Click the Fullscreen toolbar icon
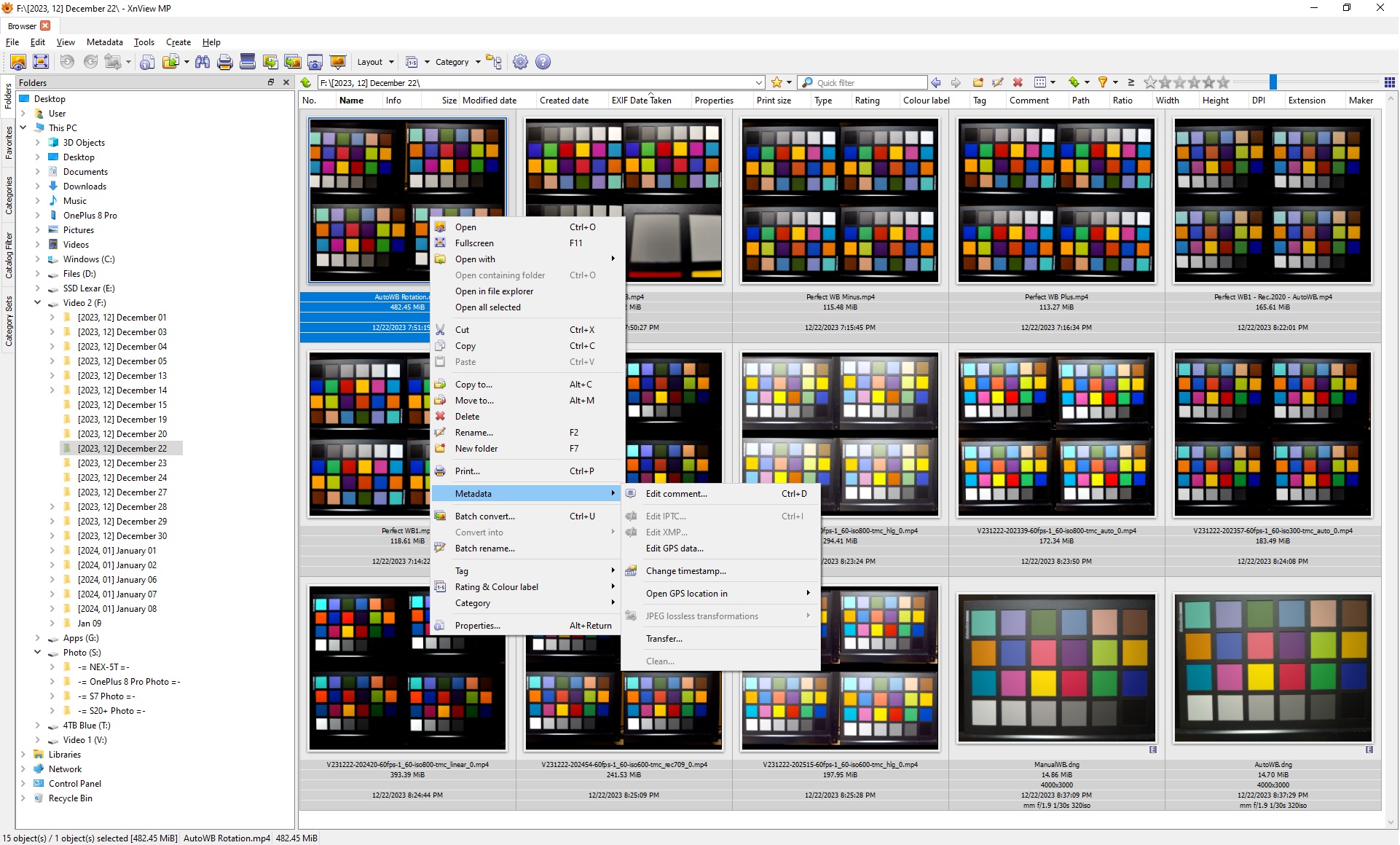The image size is (1400, 845). pos(41,62)
